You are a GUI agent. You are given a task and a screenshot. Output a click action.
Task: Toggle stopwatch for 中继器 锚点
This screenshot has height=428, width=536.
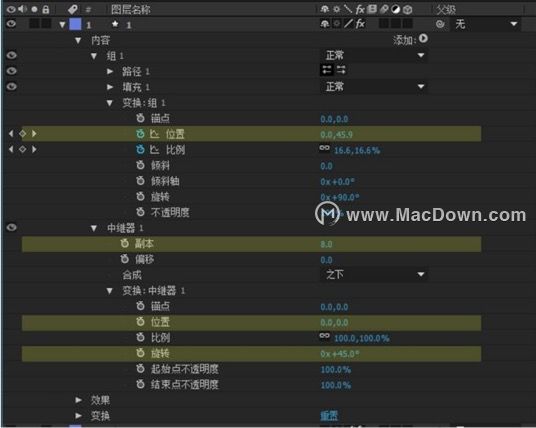pyautogui.click(x=140, y=306)
